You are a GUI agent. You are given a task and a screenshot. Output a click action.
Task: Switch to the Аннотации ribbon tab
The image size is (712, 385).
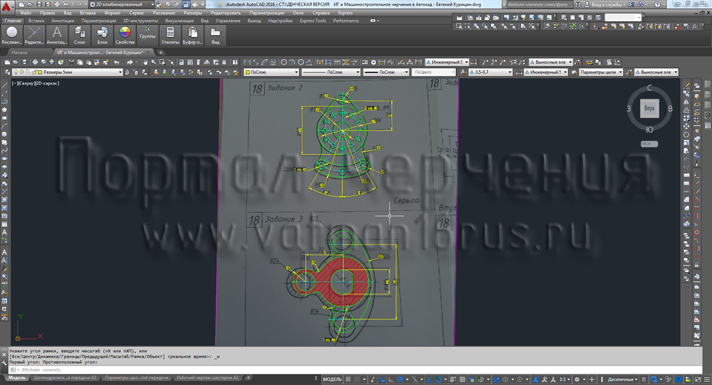tap(63, 20)
